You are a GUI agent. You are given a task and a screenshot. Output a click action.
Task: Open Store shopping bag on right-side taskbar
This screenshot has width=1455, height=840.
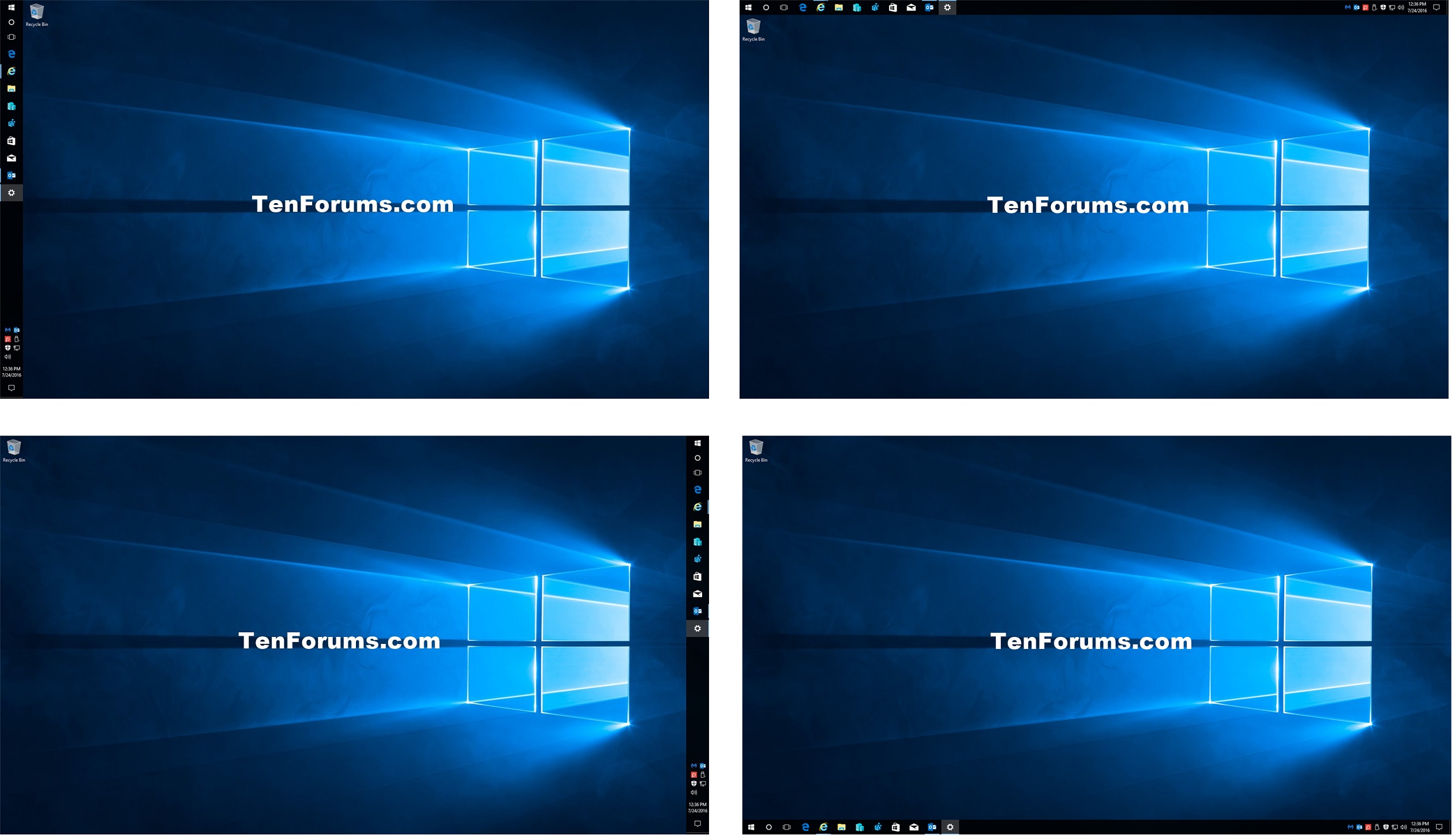[x=697, y=576]
